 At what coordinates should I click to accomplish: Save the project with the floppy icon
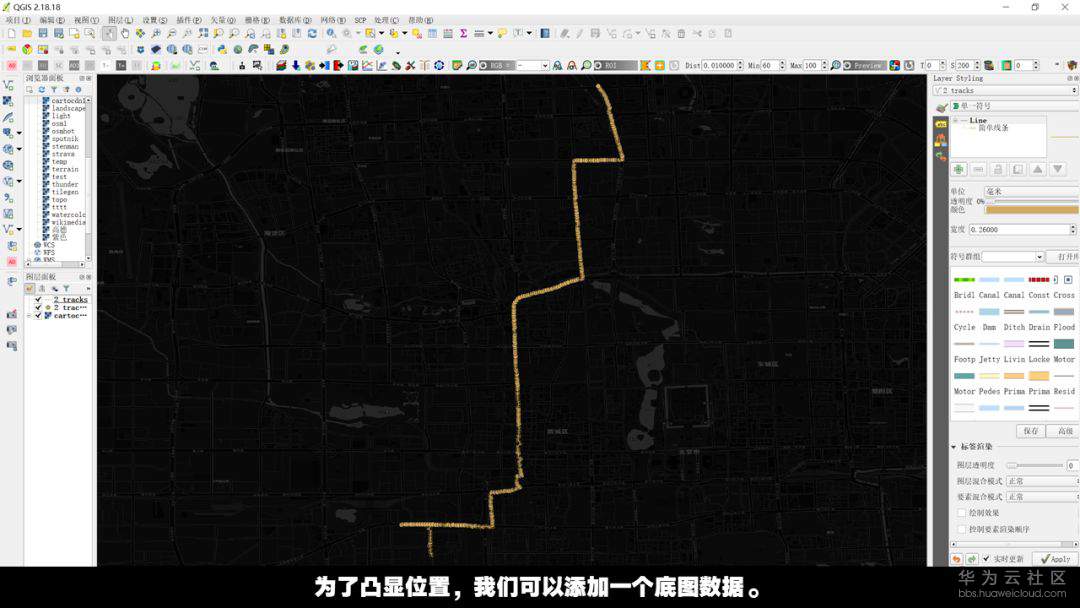coord(43,33)
